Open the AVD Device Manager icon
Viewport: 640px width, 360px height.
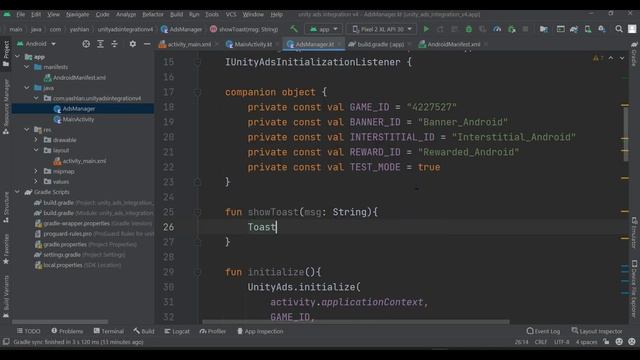click(588, 29)
